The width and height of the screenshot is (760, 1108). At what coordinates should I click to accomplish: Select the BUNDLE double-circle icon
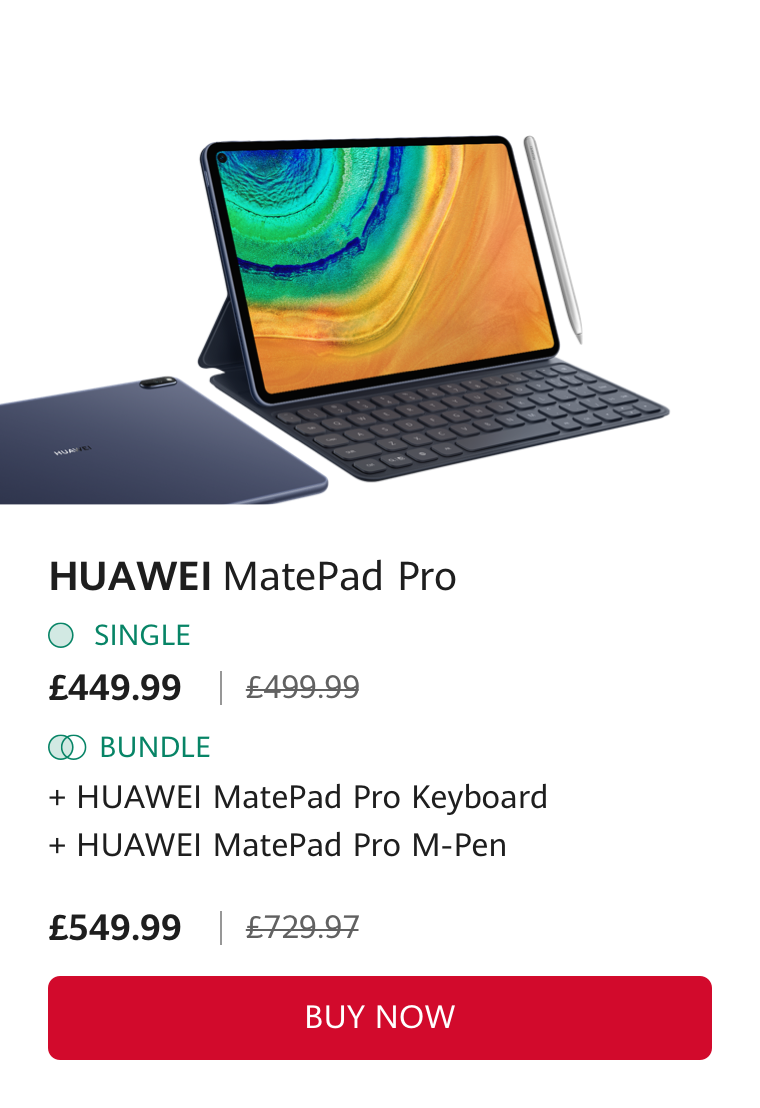(67, 747)
